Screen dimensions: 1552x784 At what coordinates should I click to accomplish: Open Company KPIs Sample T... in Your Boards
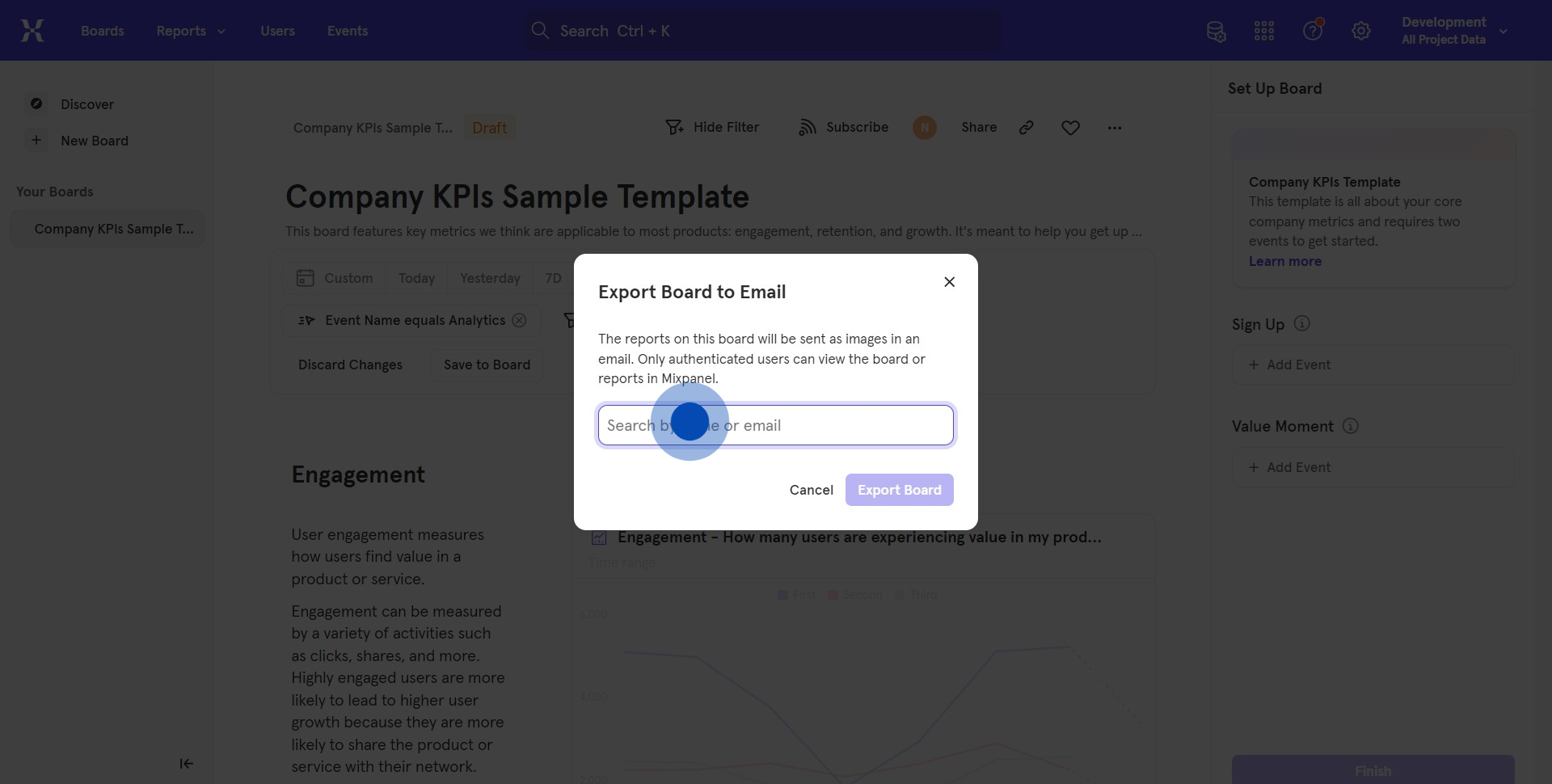tap(108, 229)
